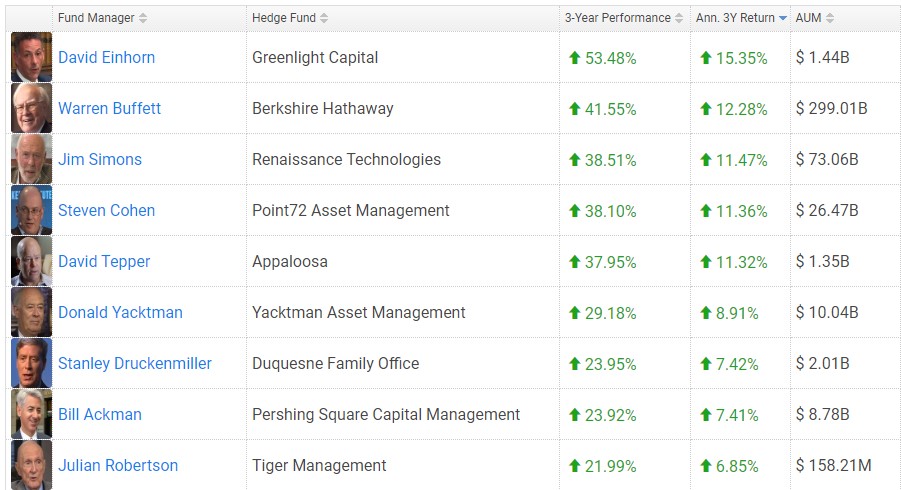Sort by 3-Year Performance arrows
The image size is (901, 490).
pyautogui.click(x=680, y=18)
